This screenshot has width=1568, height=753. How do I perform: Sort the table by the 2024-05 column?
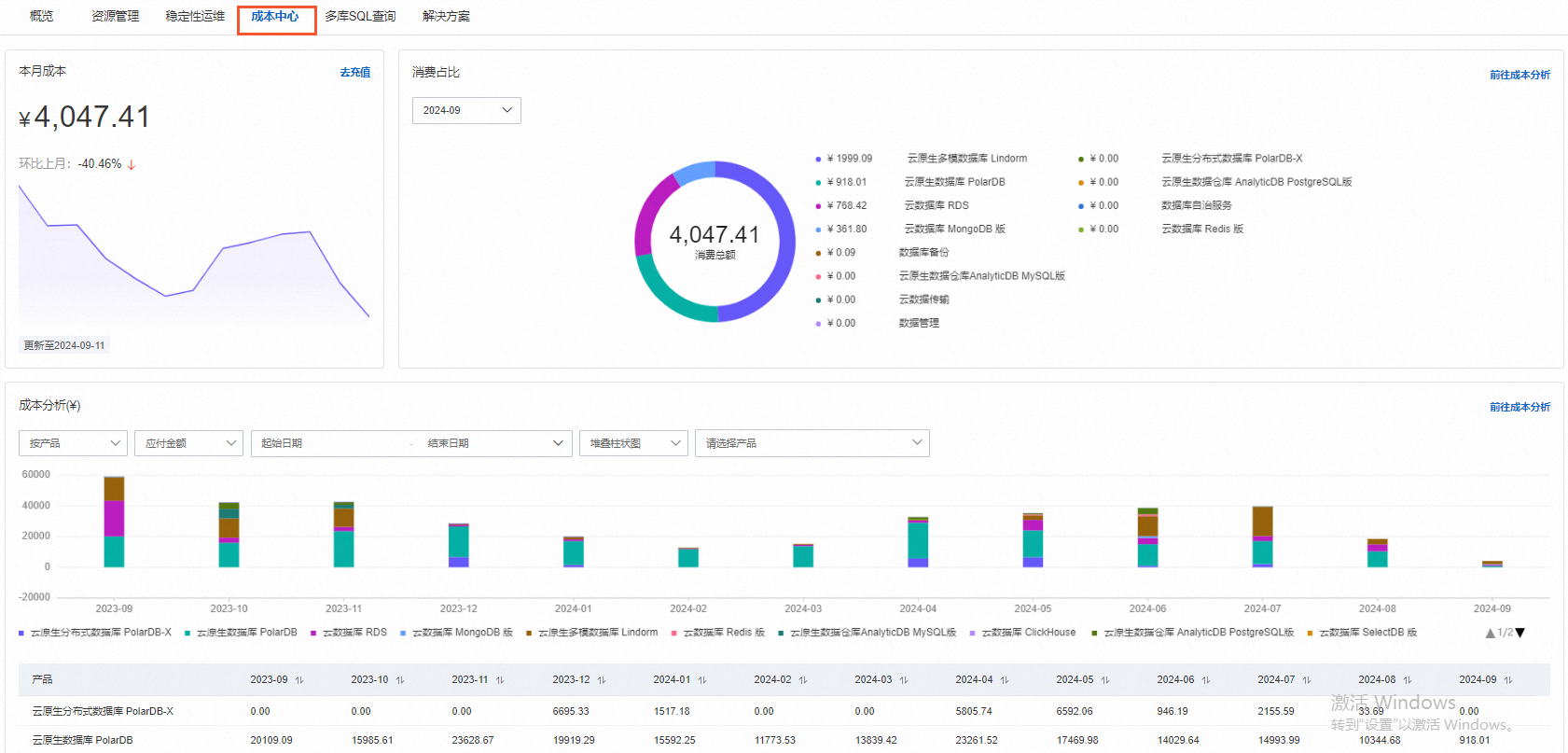point(1105,680)
